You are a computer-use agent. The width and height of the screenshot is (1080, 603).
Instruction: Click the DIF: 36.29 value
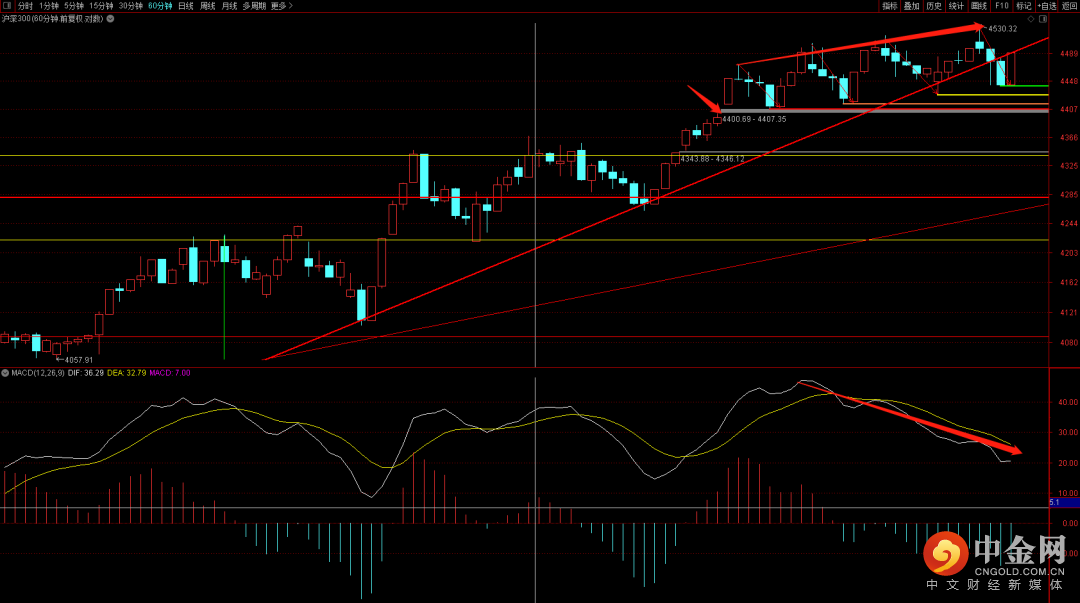point(85,373)
